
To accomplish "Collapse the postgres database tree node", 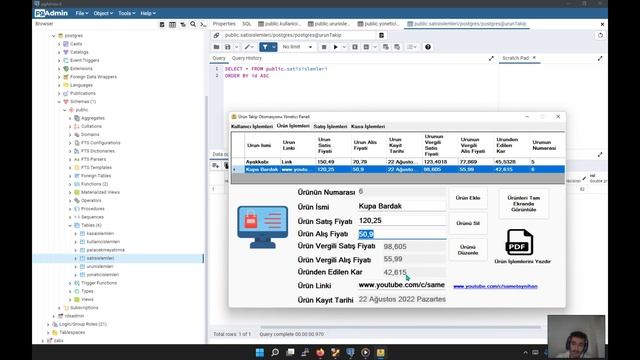I will click(x=53, y=36).
